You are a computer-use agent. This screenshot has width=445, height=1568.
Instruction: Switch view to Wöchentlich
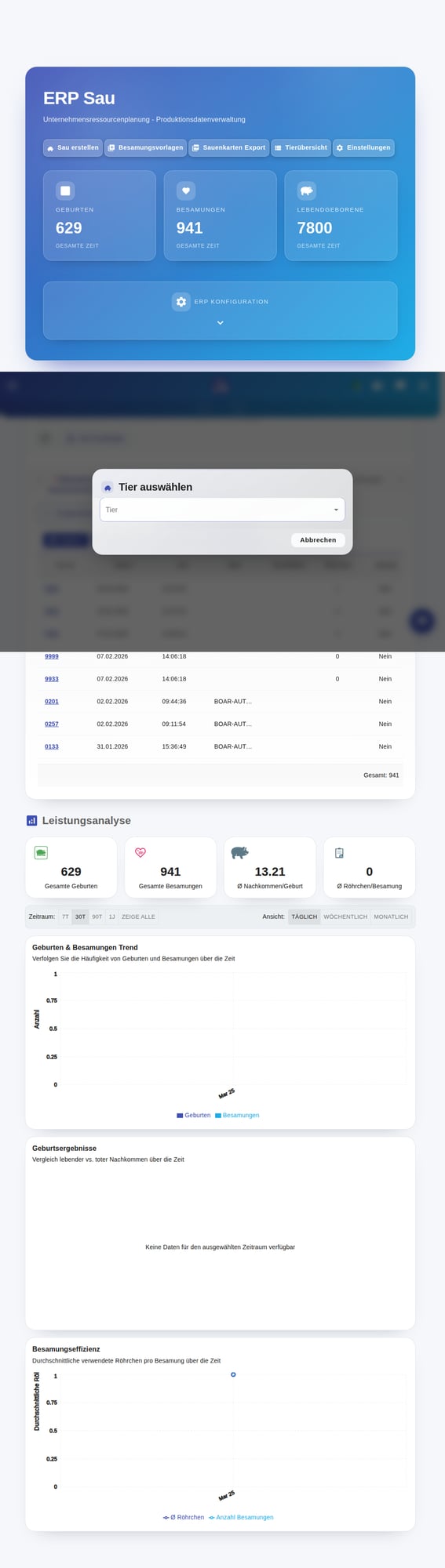click(x=345, y=916)
